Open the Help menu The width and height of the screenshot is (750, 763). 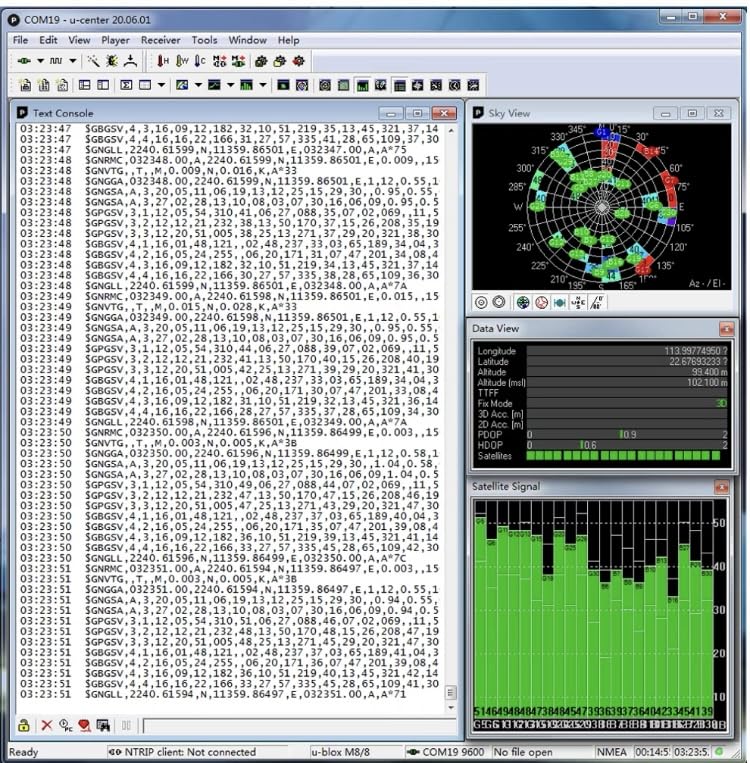(x=289, y=40)
